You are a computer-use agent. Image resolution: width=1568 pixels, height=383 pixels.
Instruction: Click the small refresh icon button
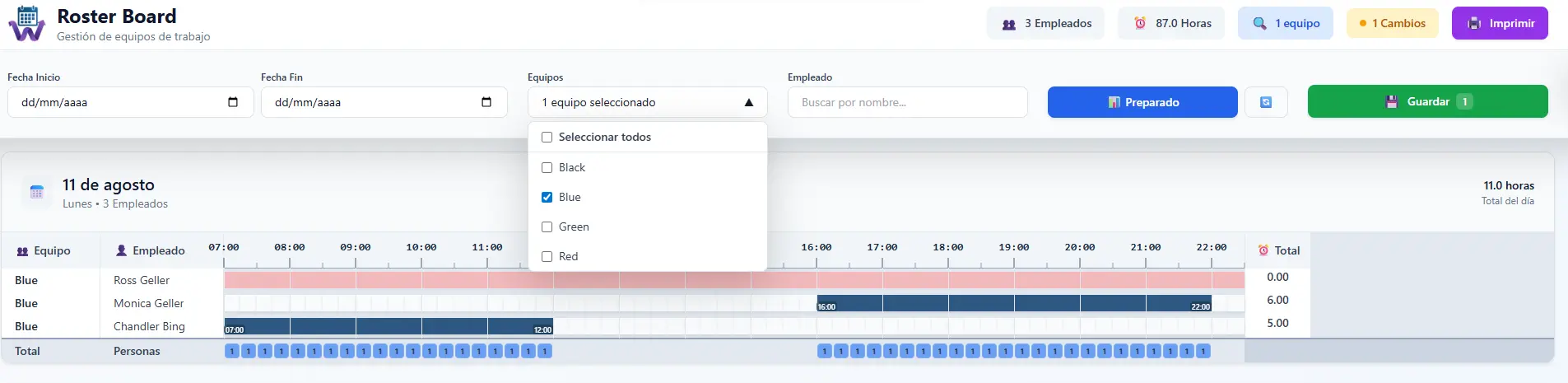pos(1266,102)
